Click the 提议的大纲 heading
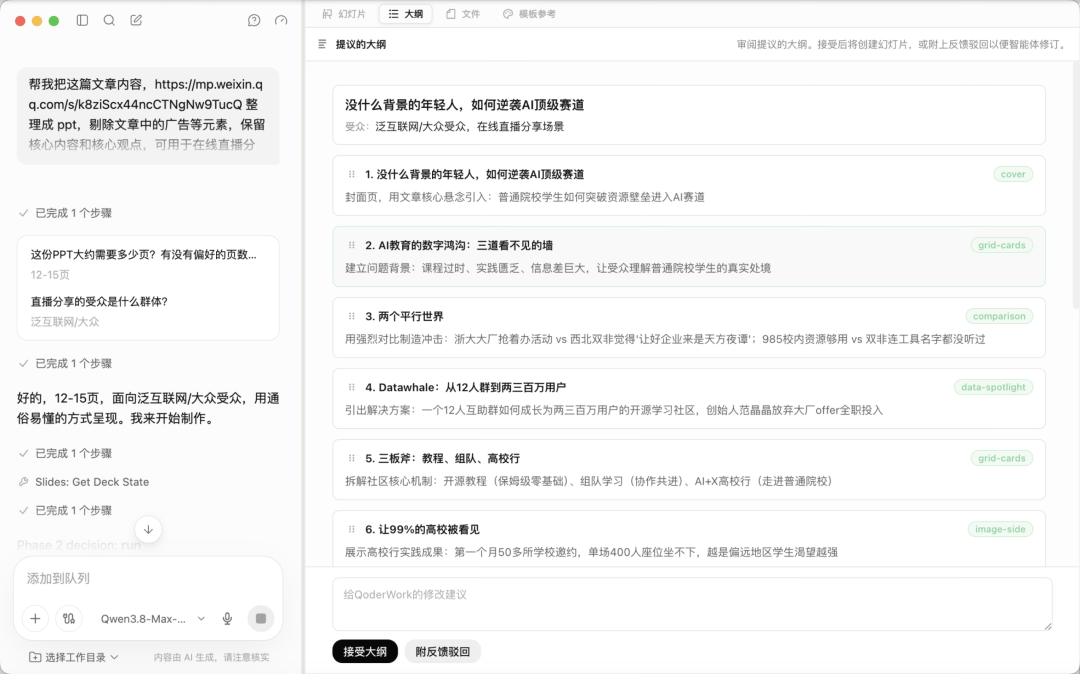Screen dimensions: 1080x674 tap(361, 44)
